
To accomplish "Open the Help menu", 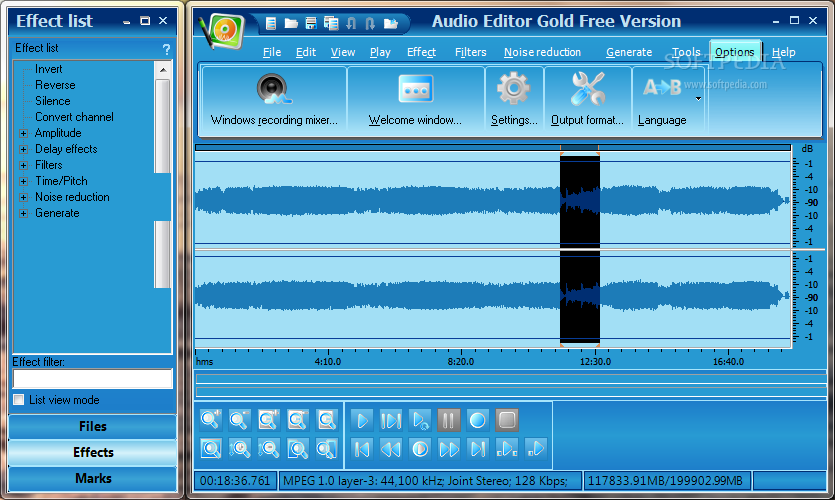I will [783, 52].
